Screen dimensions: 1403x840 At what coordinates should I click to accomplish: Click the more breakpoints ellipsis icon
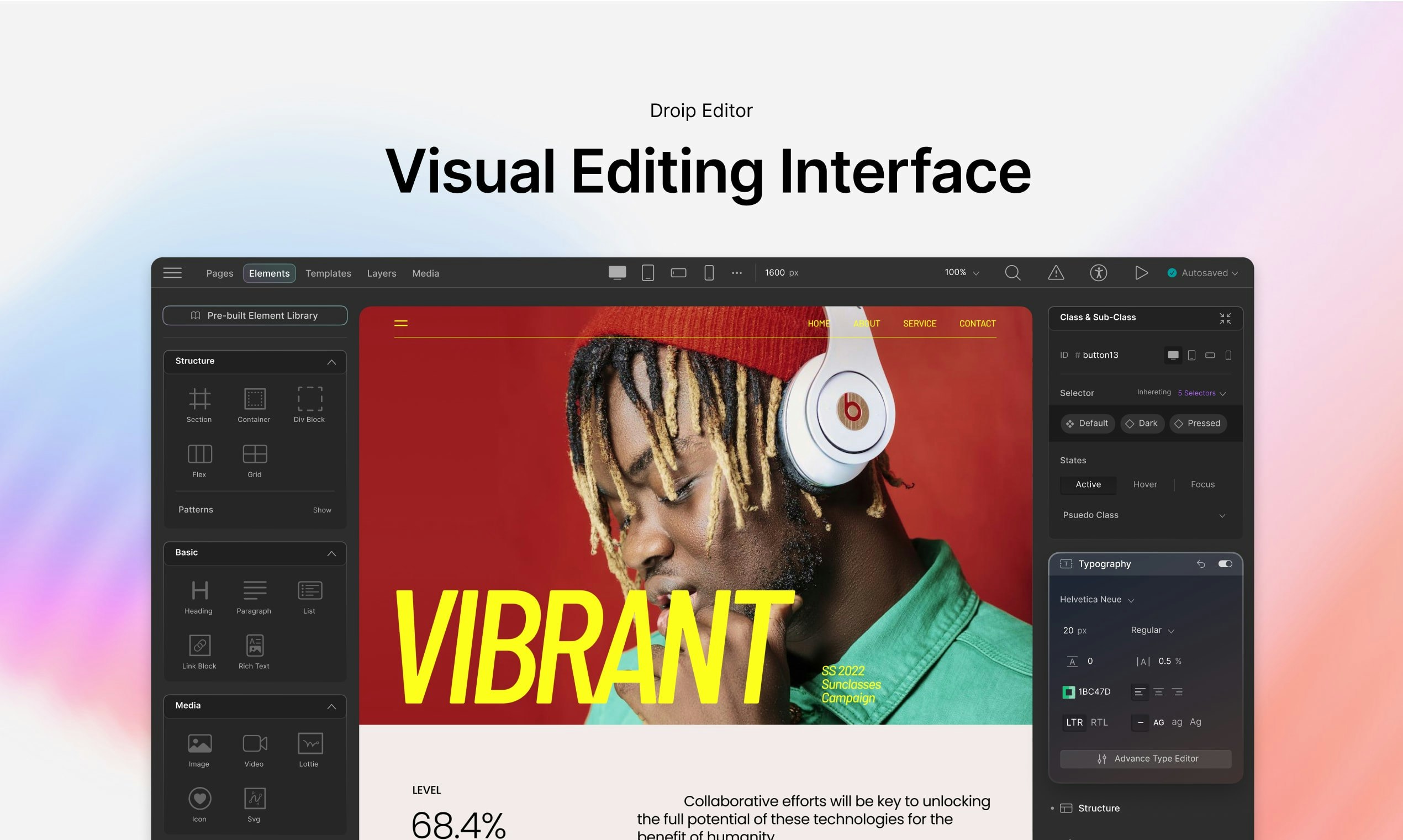pyautogui.click(x=736, y=273)
